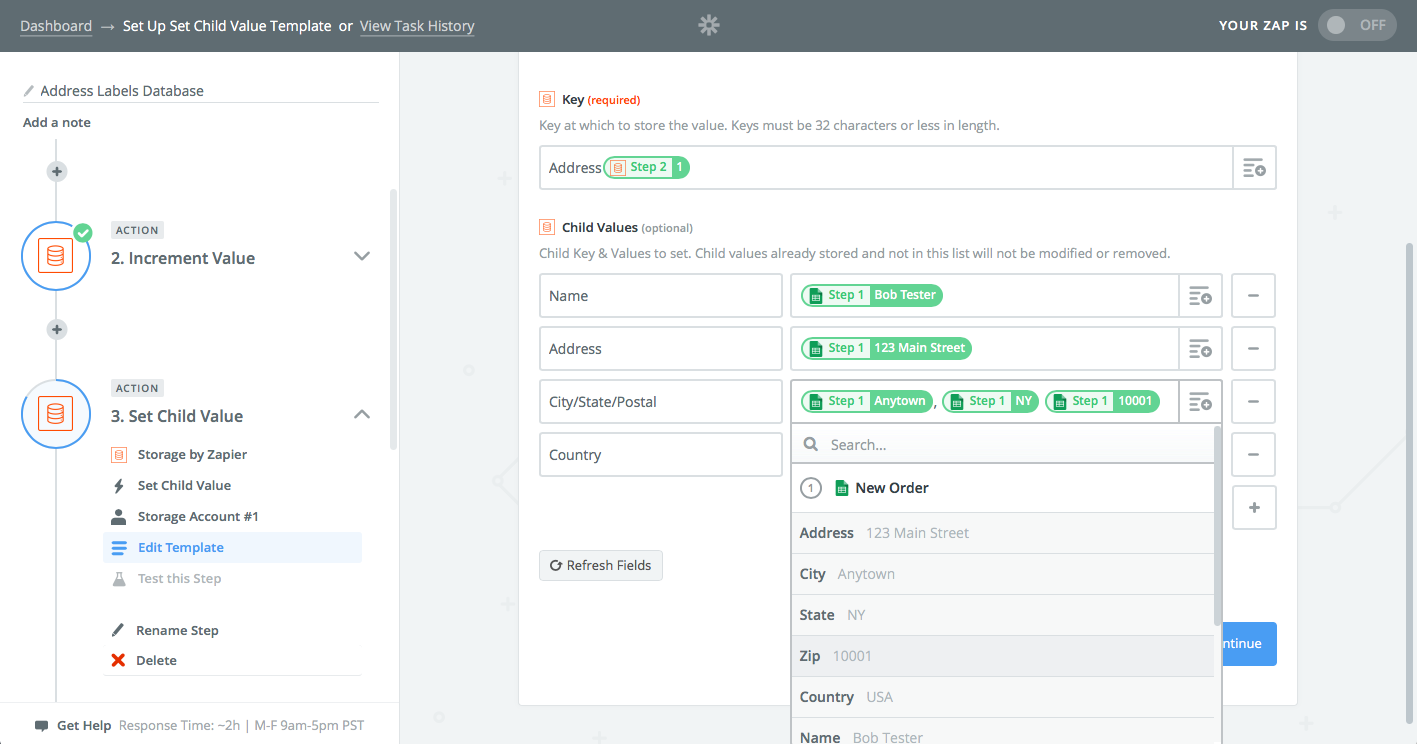Click the 123 Main Street Step 1 pill
The height and width of the screenshot is (744, 1417).
point(886,348)
